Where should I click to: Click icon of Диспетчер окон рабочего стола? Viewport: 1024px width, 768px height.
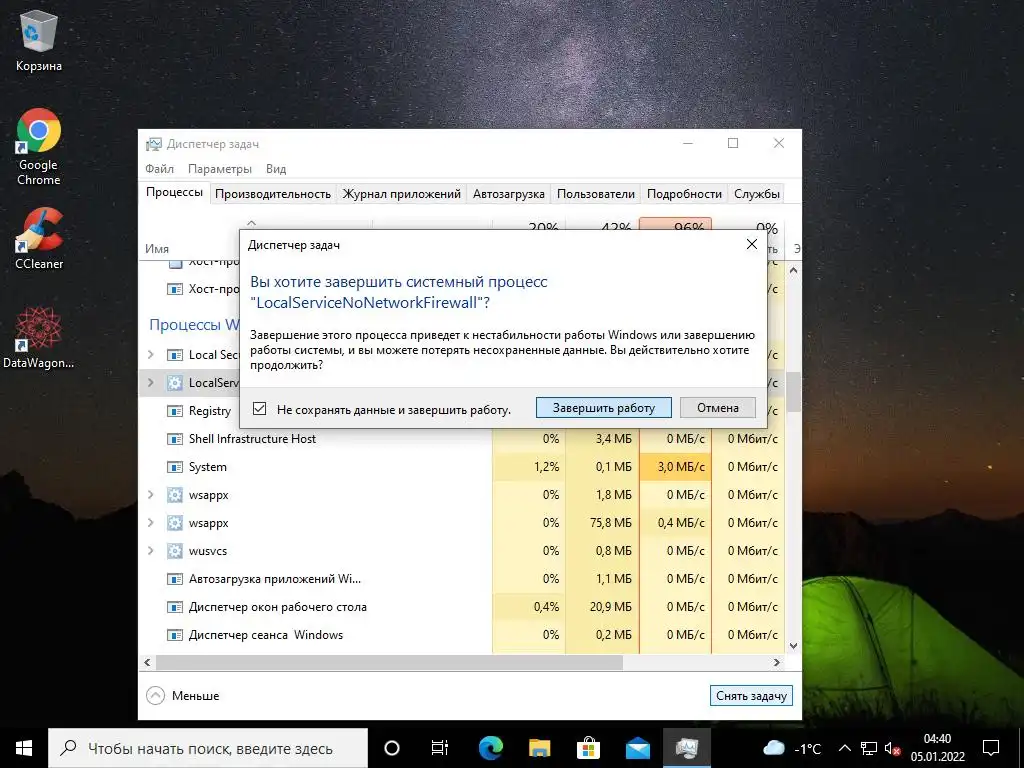click(174, 607)
